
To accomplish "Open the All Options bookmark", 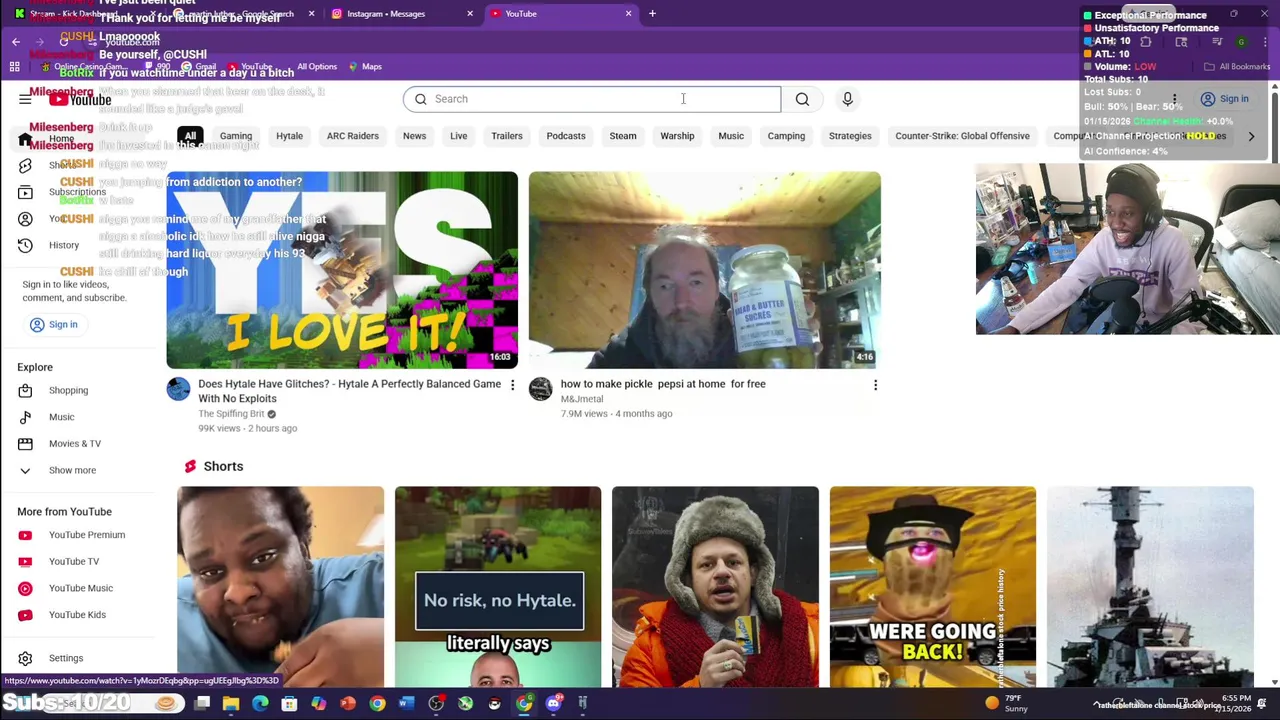I will (317, 67).
